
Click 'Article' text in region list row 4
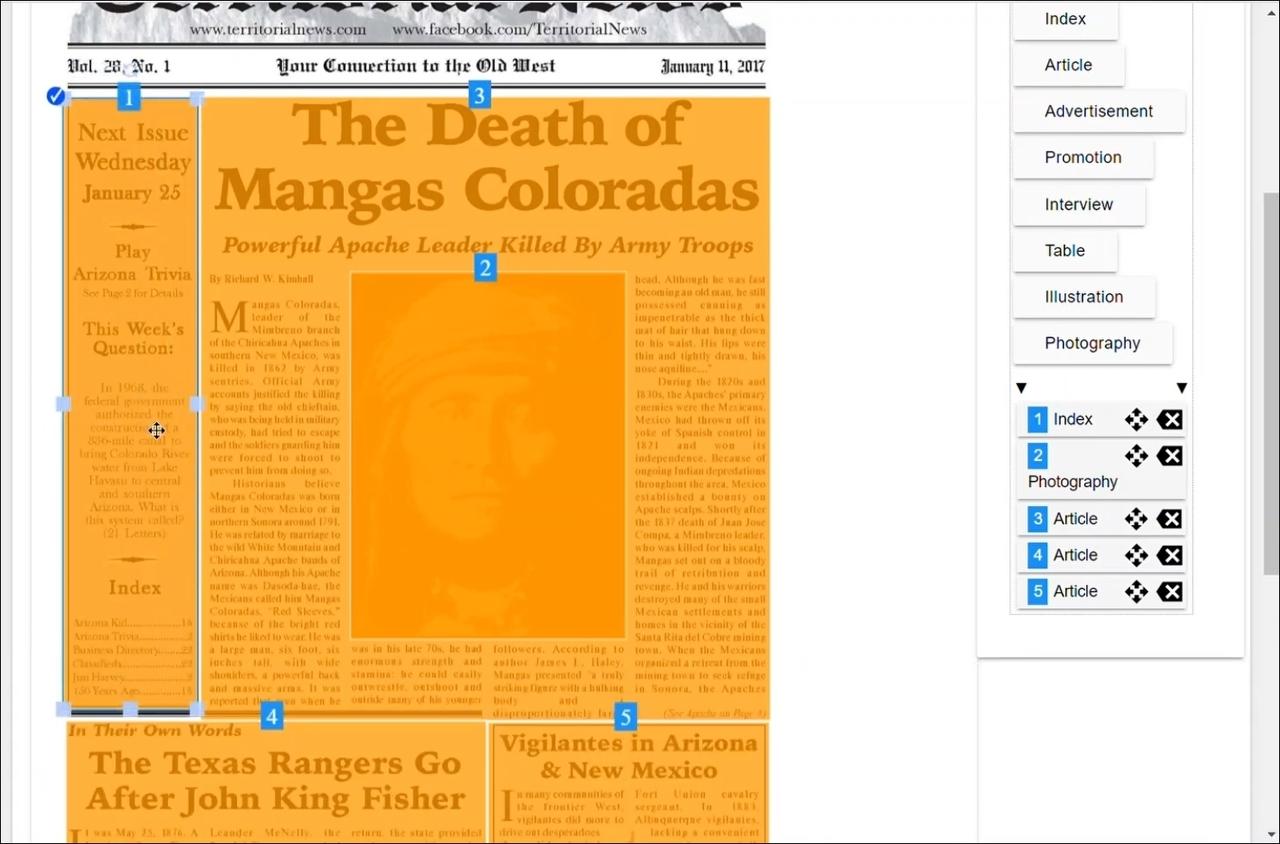(1075, 555)
